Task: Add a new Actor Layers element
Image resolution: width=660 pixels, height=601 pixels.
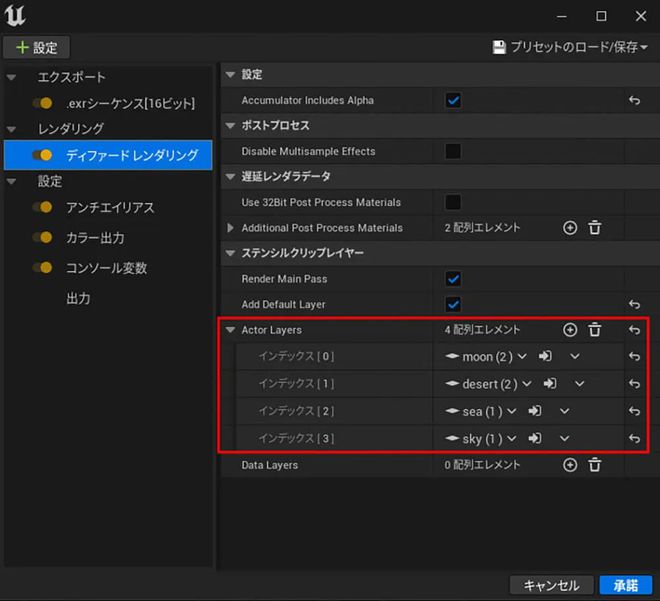Action: pos(570,330)
